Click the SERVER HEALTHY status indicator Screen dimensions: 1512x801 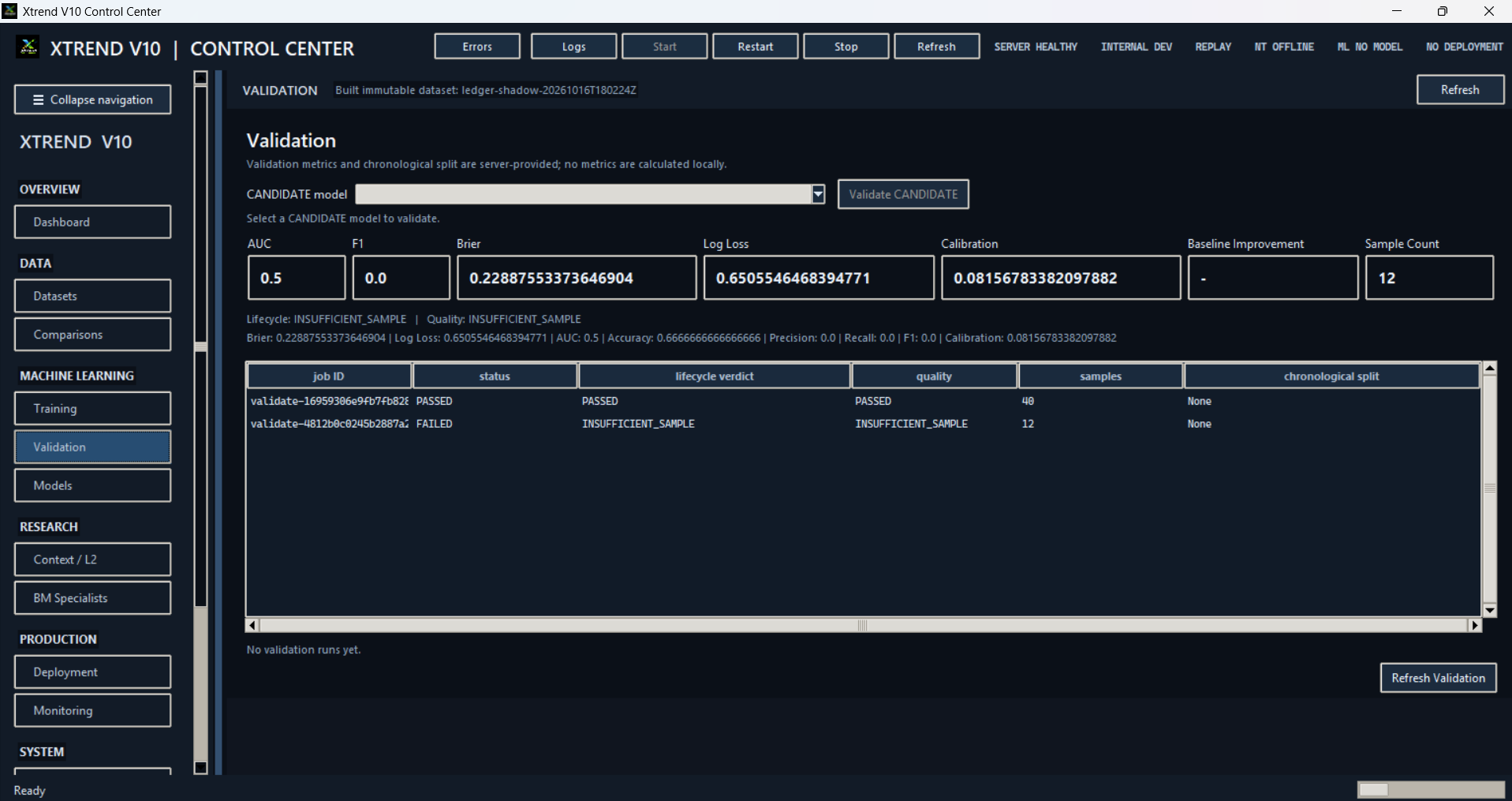pos(1036,47)
